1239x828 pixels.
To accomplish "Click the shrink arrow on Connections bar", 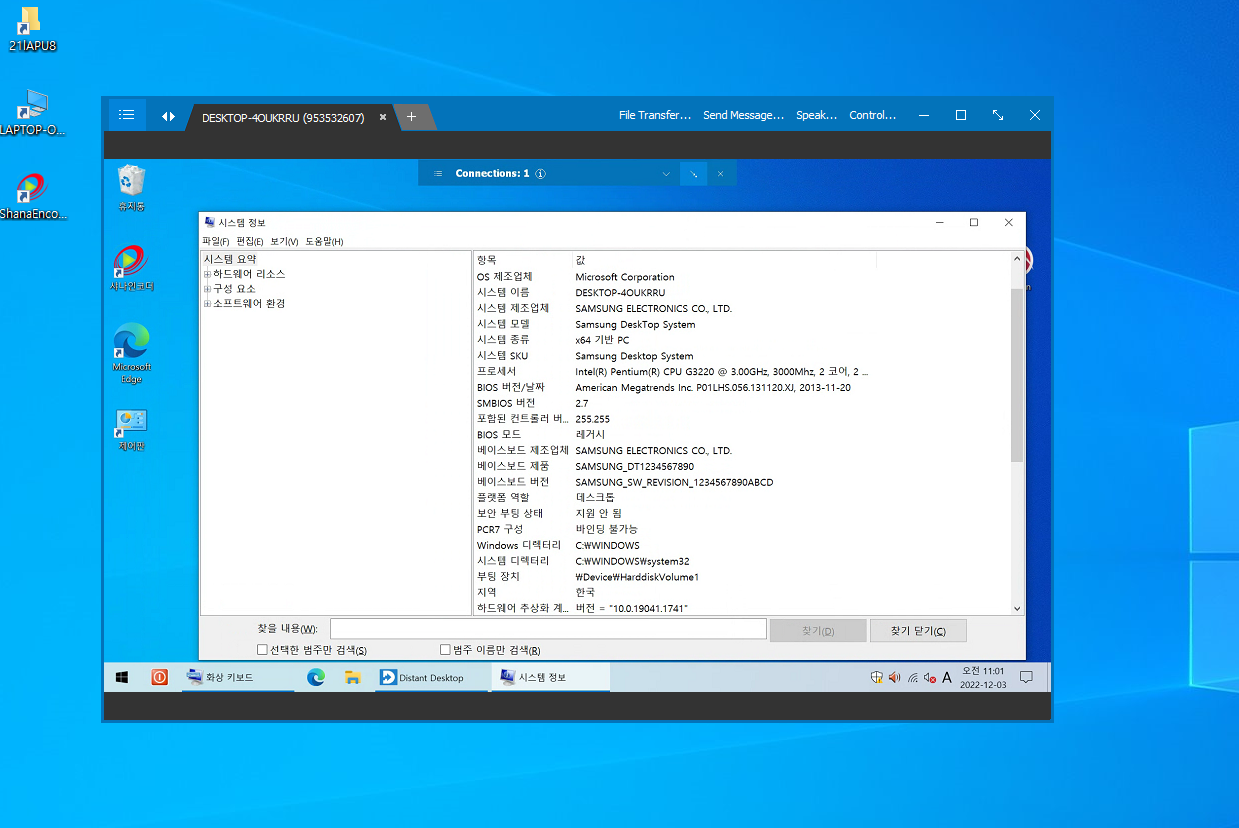I will click(693, 173).
